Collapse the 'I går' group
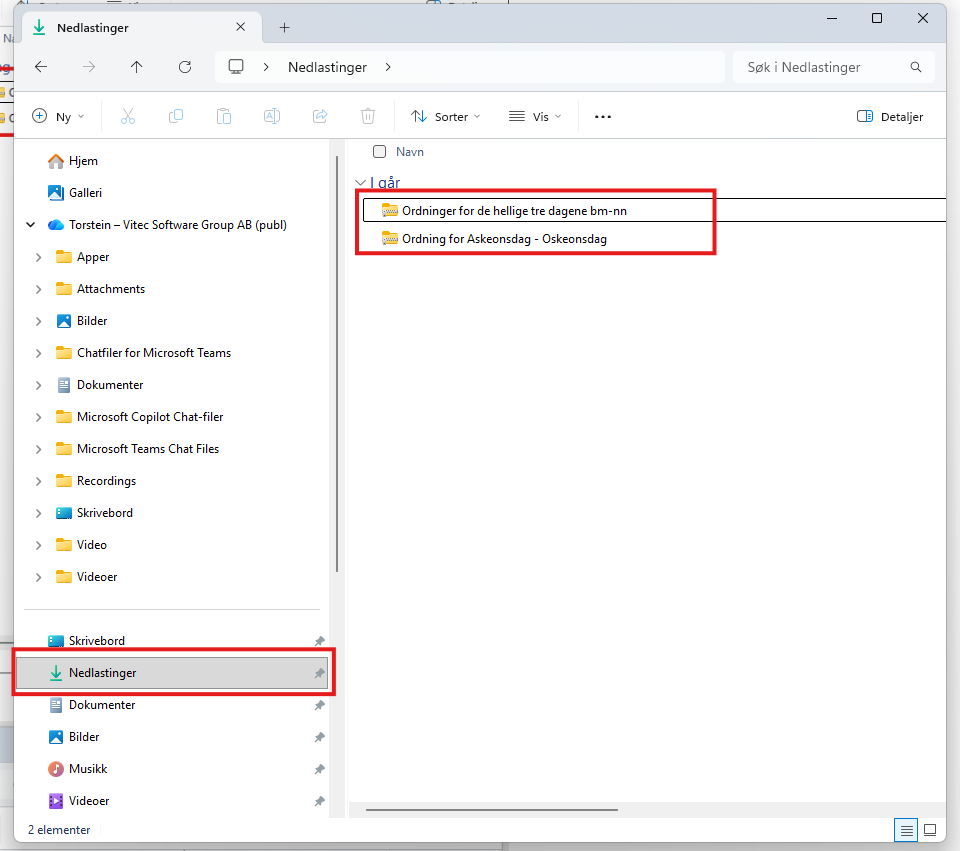 [361, 183]
